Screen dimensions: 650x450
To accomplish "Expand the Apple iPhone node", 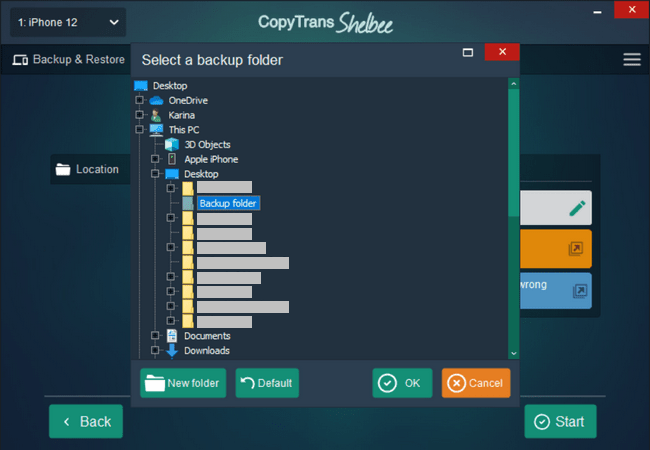I will (x=155, y=159).
